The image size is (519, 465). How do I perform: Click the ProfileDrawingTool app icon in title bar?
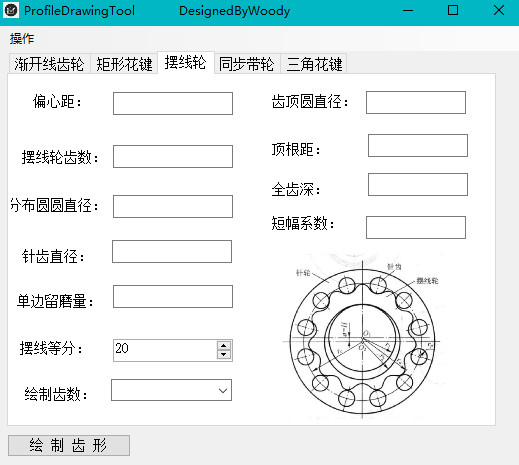click(11, 11)
